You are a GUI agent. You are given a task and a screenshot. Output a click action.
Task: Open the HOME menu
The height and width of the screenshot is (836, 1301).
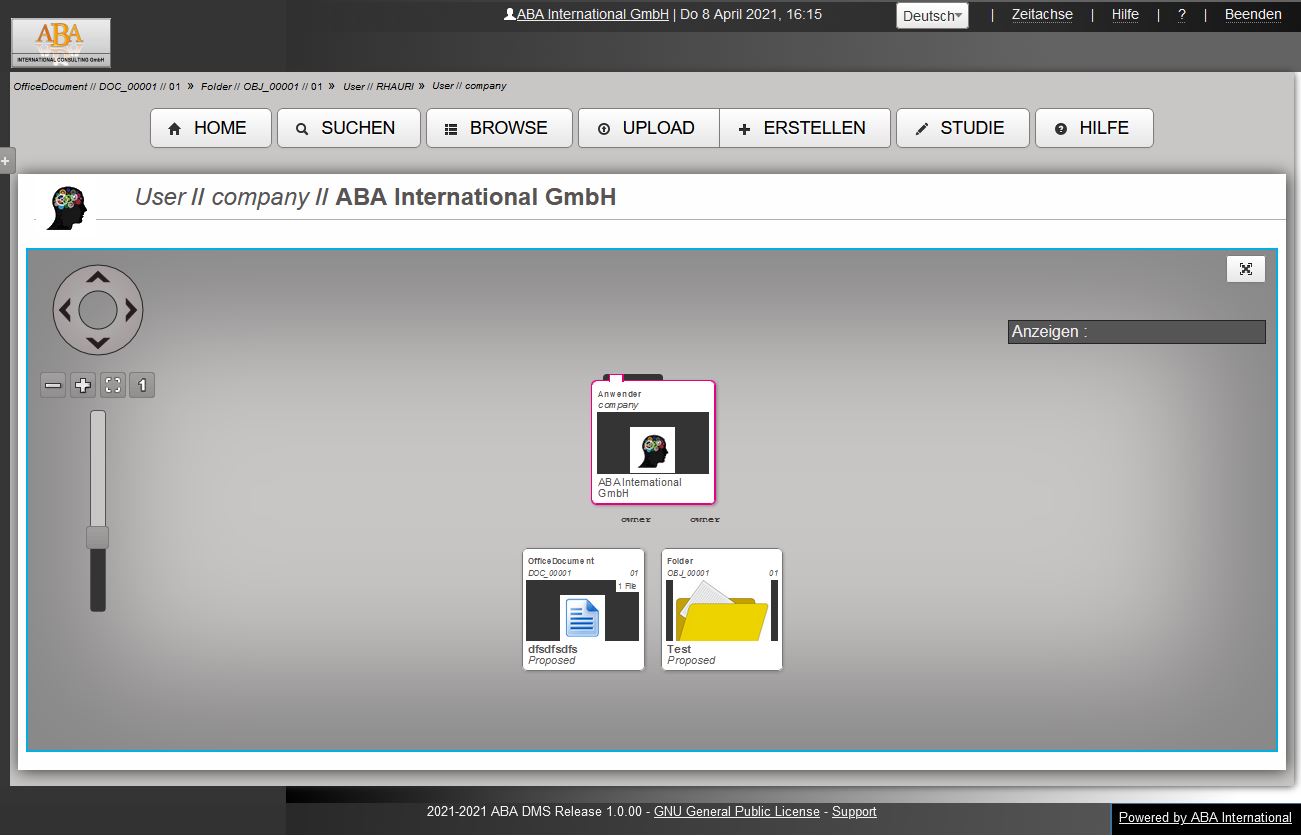tap(211, 128)
